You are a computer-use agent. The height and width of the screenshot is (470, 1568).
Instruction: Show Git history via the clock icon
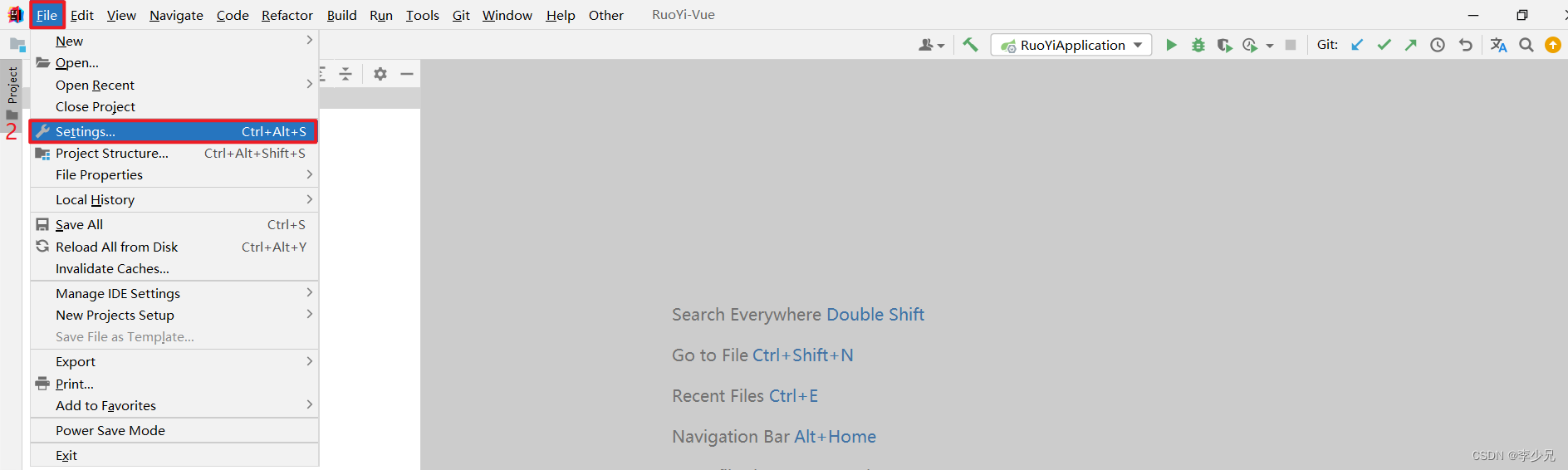1438,45
